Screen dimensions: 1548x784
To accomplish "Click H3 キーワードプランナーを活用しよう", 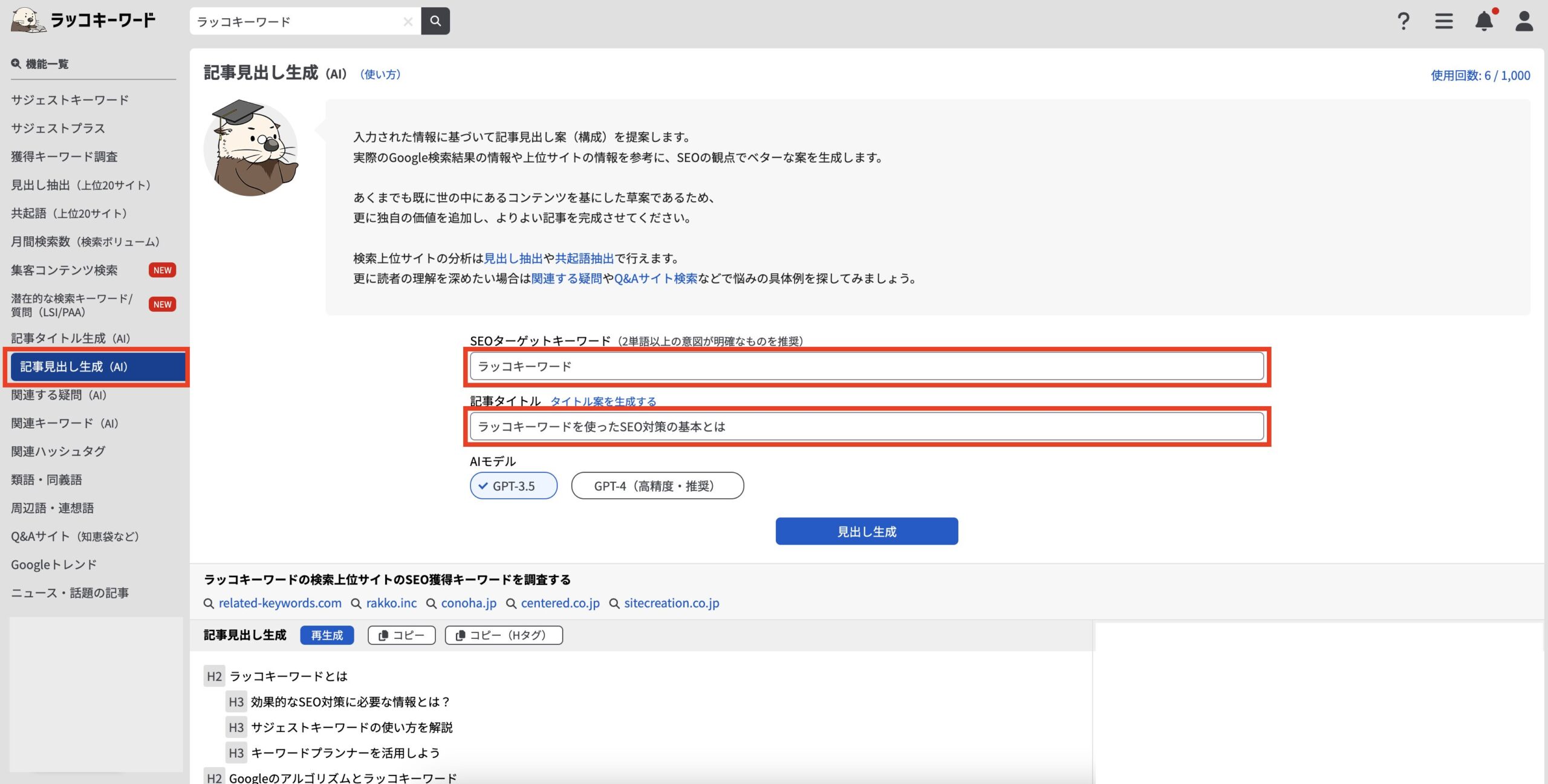I will [x=345, y=753].
